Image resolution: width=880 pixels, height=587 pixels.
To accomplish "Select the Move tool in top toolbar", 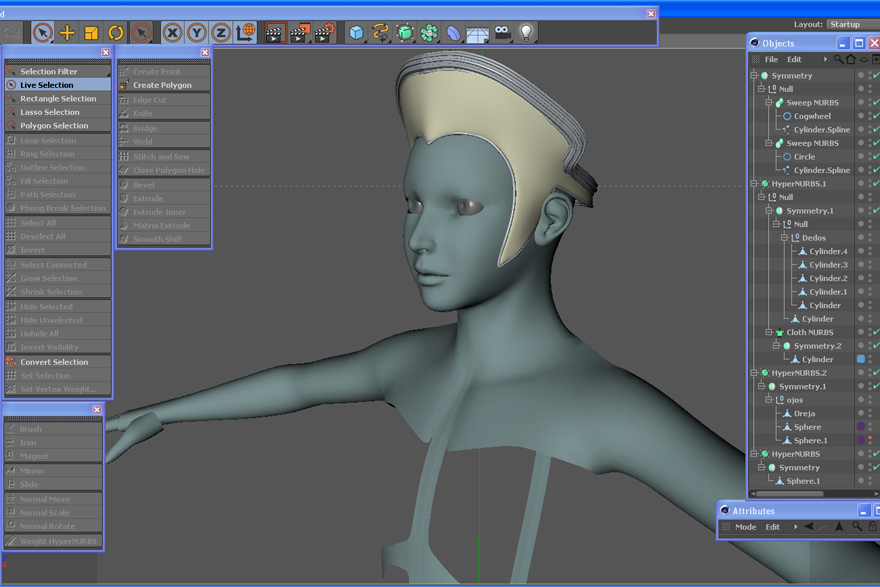I will 67,33.
